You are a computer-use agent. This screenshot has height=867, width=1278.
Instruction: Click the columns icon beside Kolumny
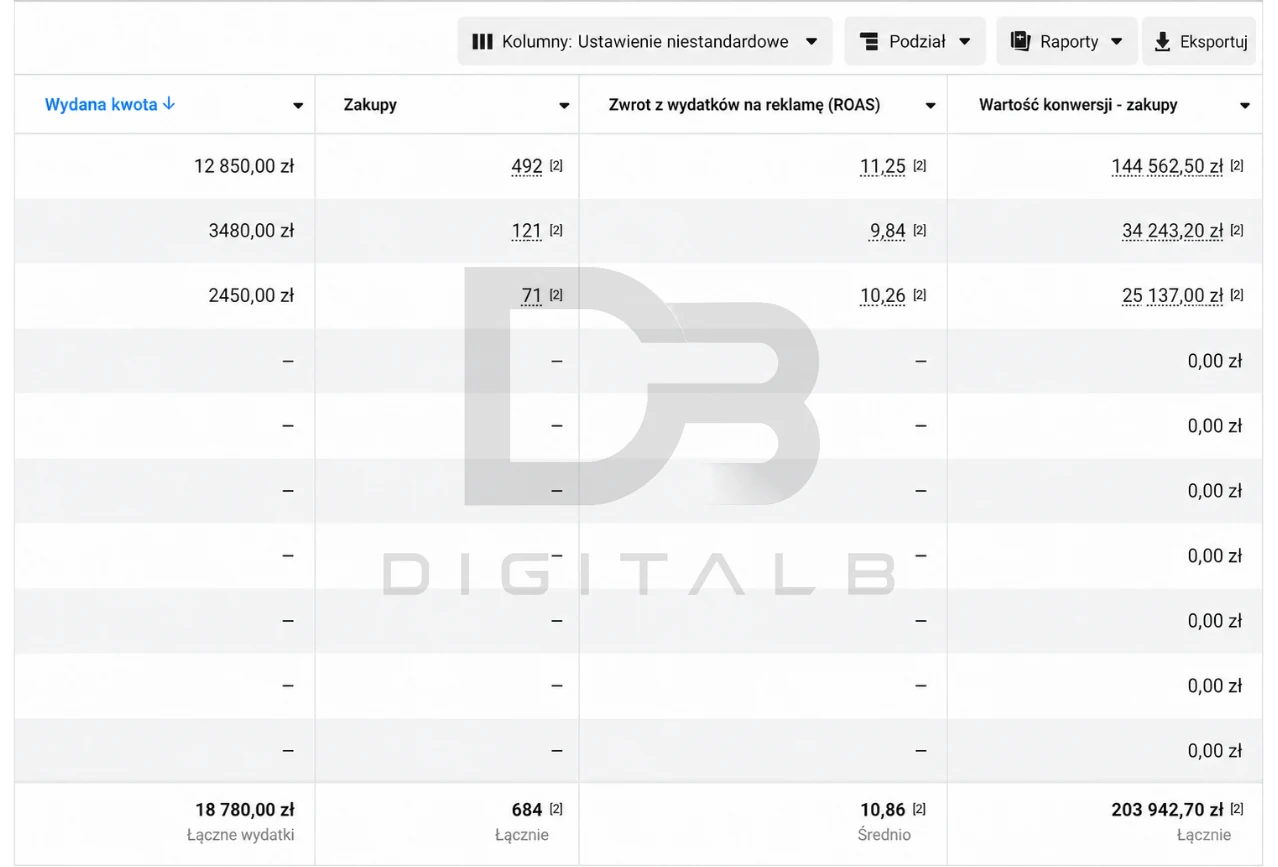coord(482,42)
